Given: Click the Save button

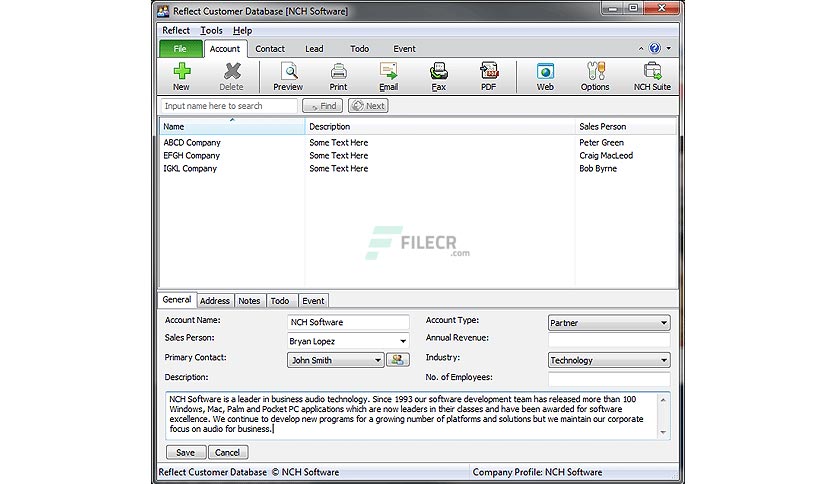Looking at the screenshot, I should pyautogui.click(x=186, y=452).
